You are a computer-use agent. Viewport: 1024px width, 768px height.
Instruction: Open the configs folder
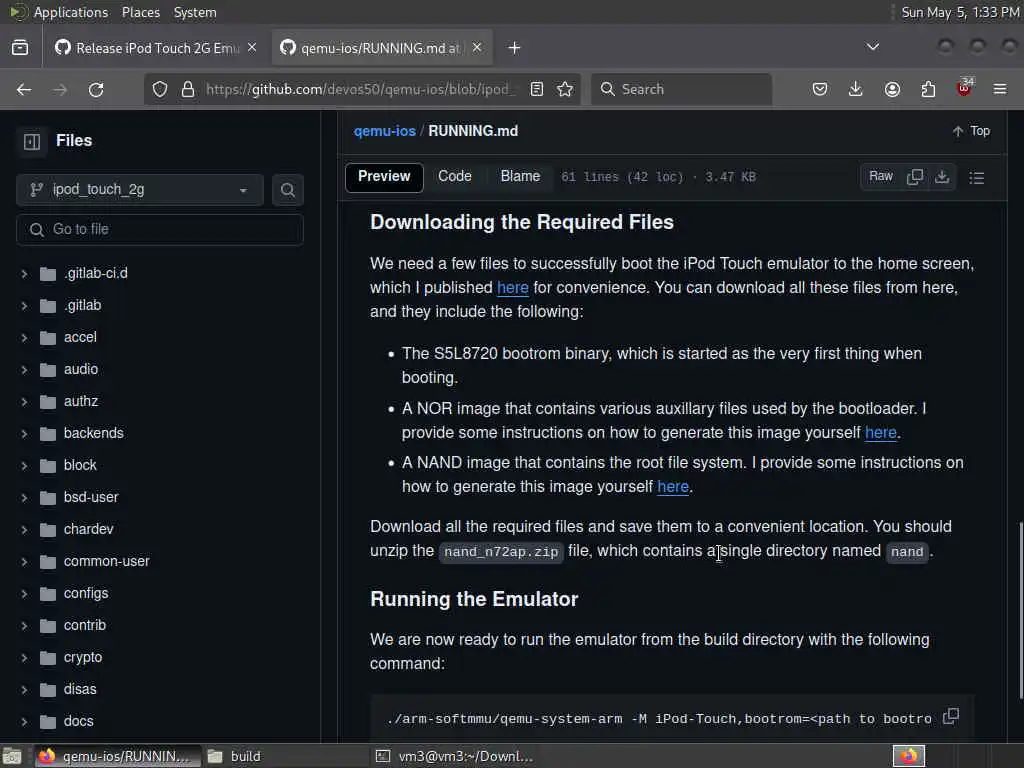coord(86,594)
